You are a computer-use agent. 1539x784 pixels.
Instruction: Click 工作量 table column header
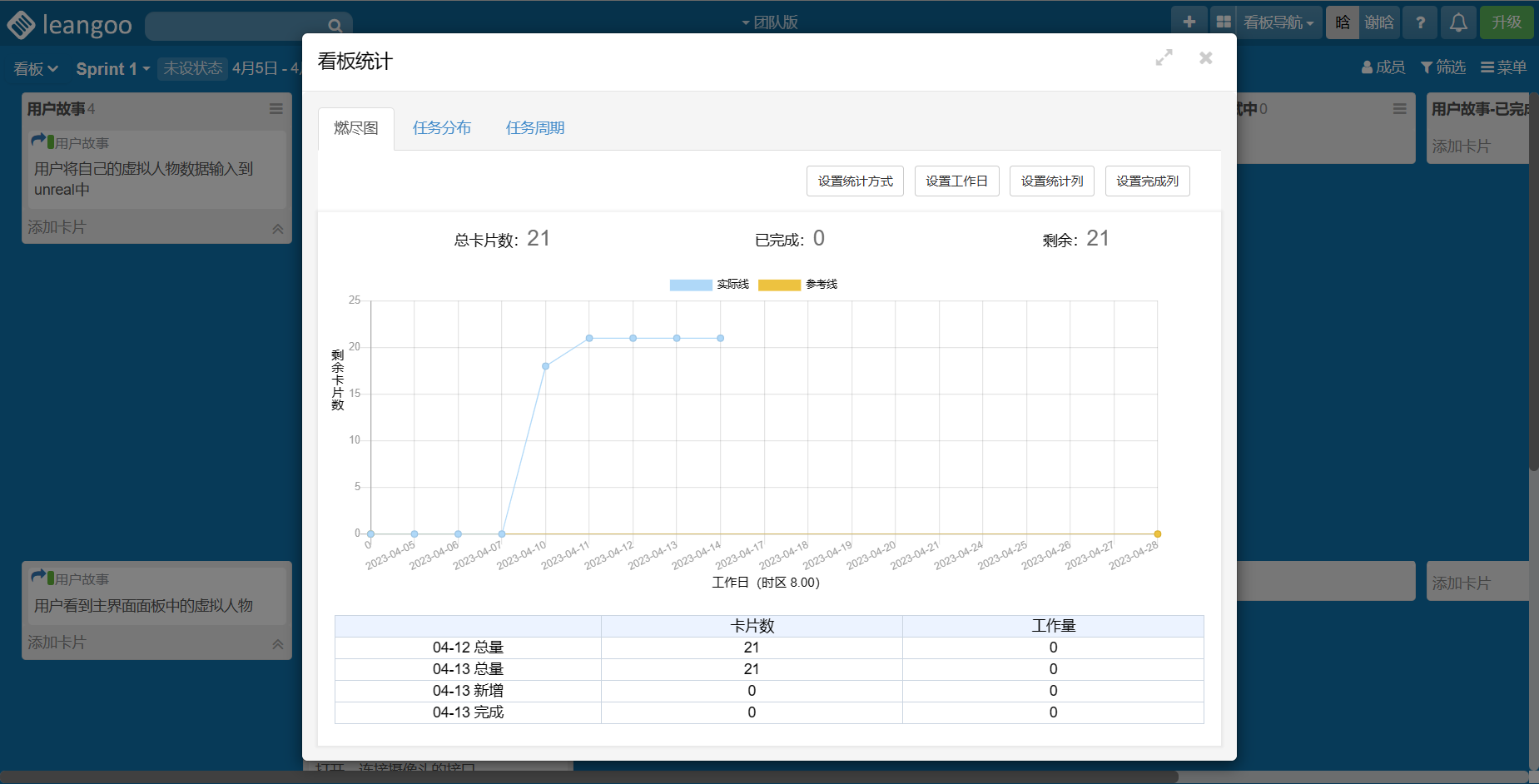click(1054, 626)
